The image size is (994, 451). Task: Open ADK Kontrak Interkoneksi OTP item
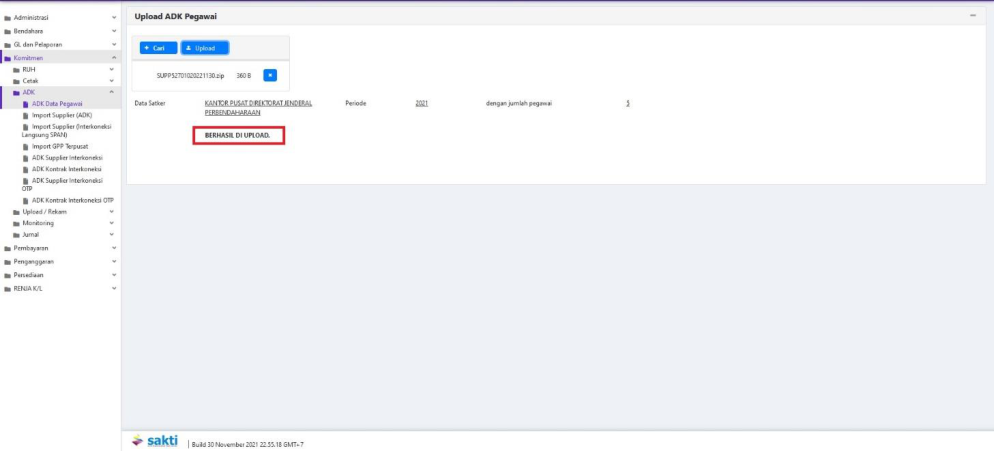72,200
